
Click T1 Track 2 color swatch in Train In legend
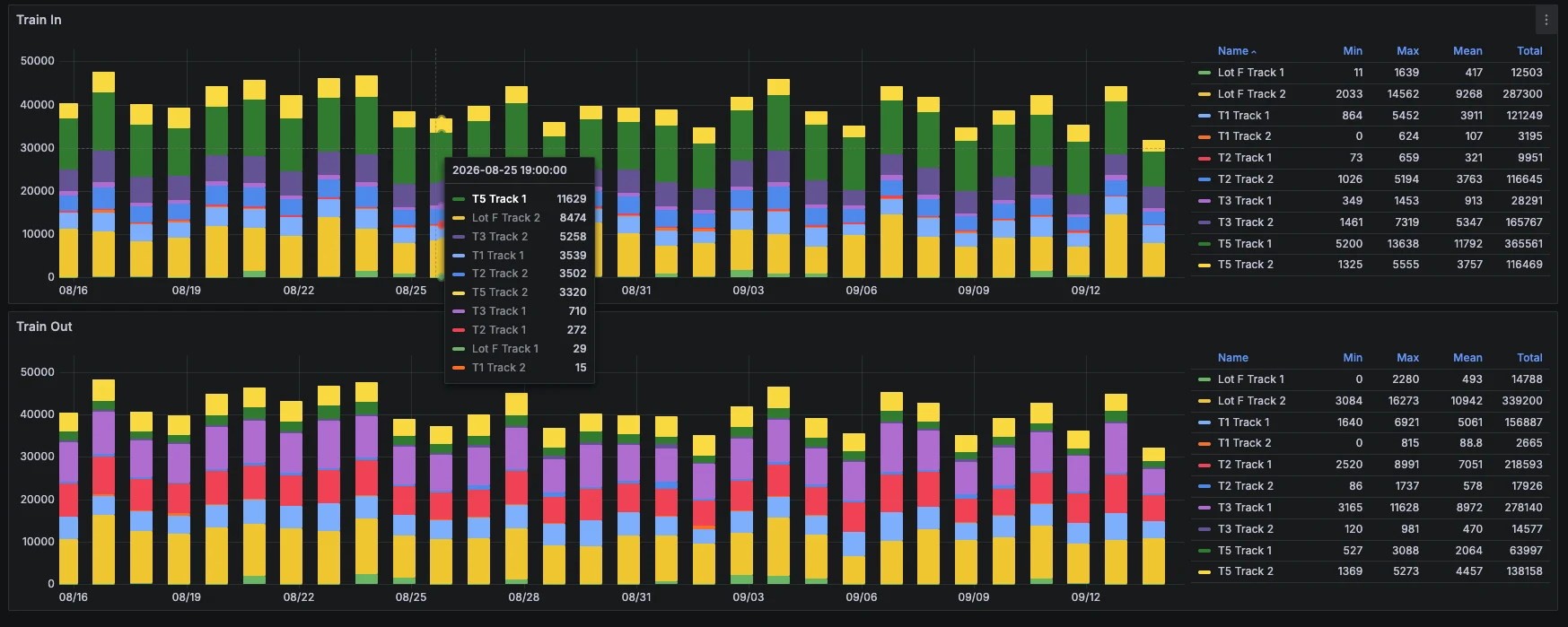pyautogui.click(x=1204, y=136)
